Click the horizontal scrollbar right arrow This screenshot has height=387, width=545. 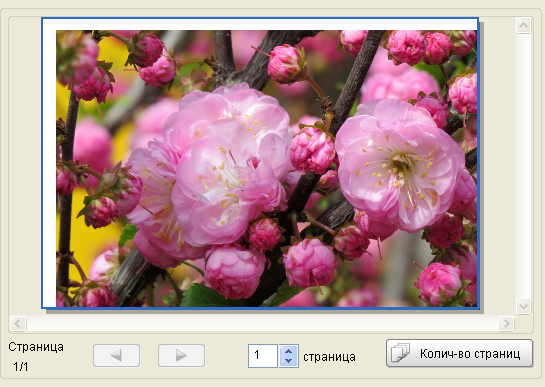pyautogui.click(x=506, y=323)
